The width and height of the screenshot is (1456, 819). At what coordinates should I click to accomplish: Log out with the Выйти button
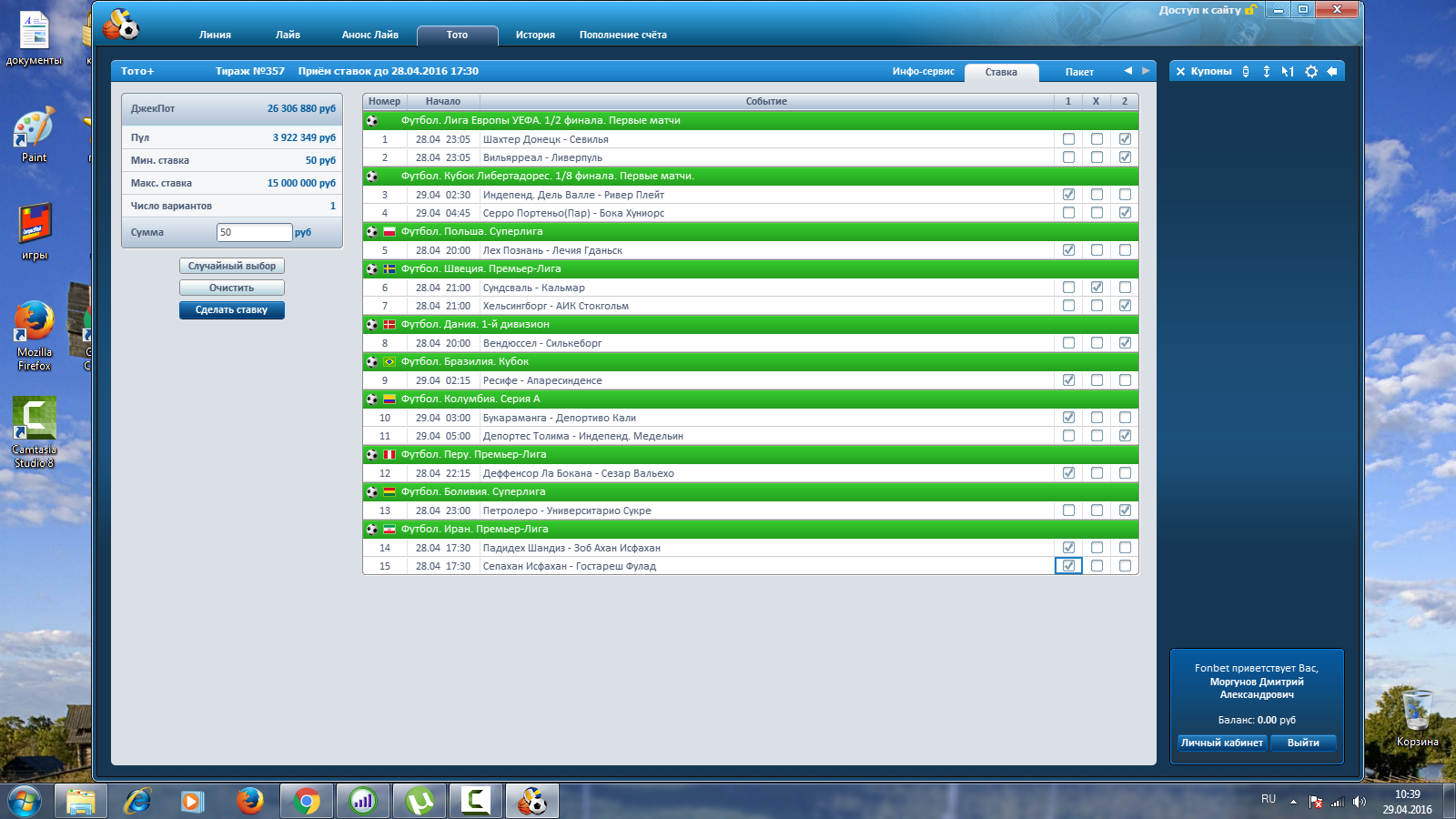[1303, 743]
